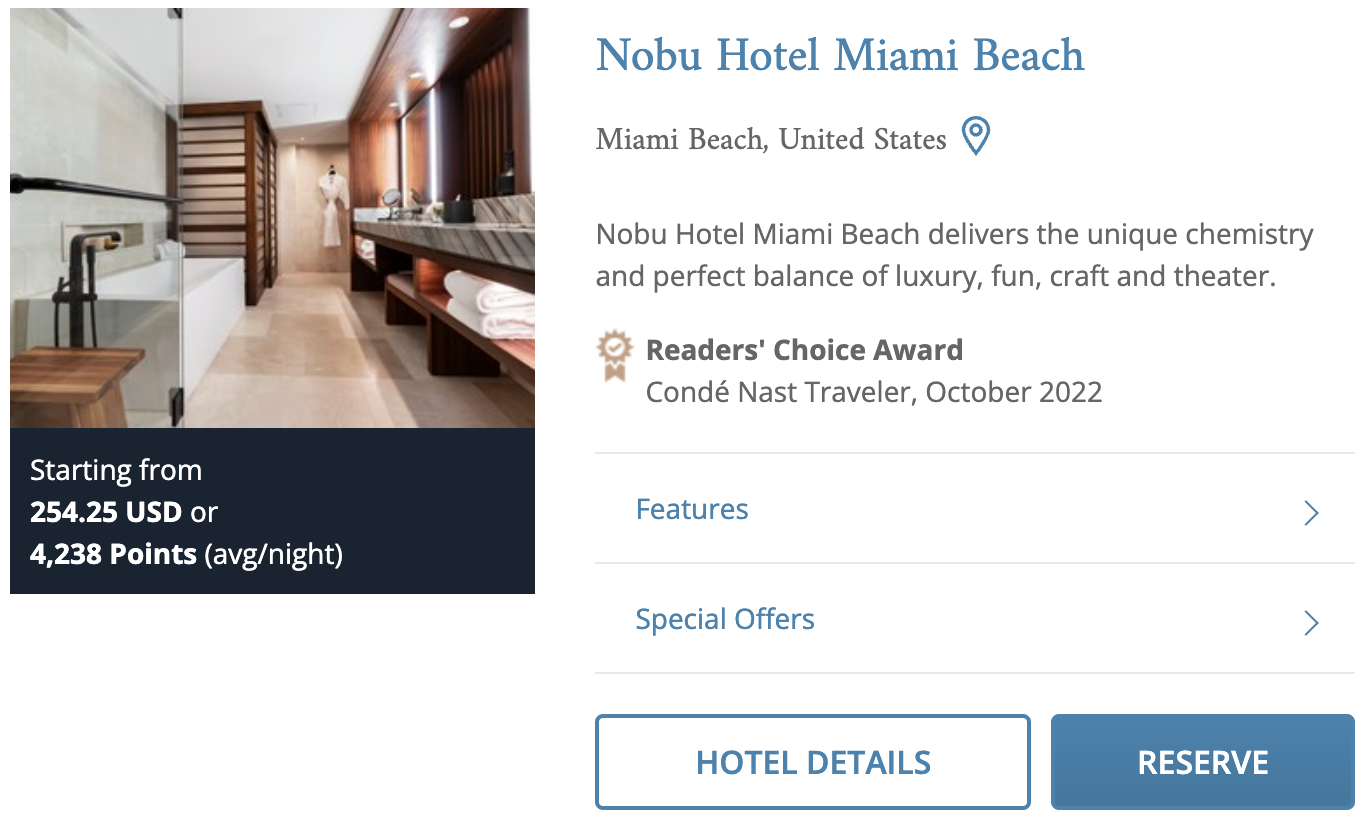Viewport: 1362px width, 818px height.
Task: Click the RESERVE button
Action: coord(1201,761)
